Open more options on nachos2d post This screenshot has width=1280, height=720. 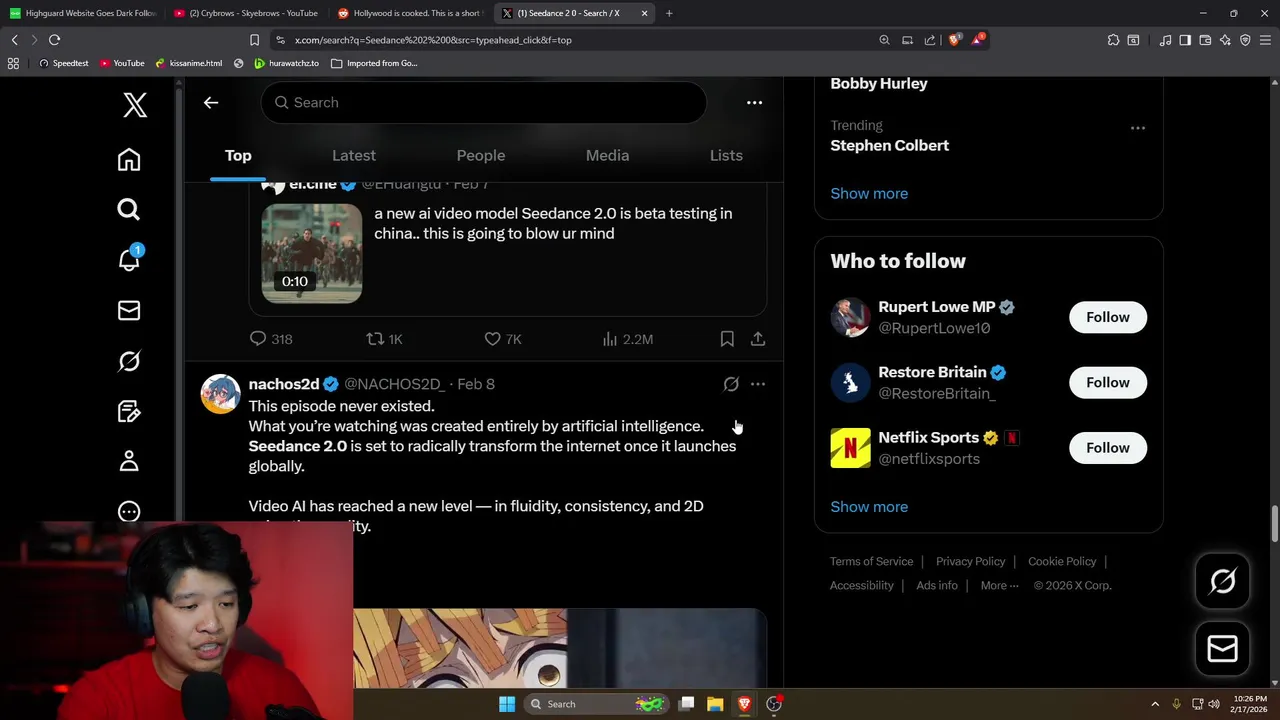pos(758,384)
